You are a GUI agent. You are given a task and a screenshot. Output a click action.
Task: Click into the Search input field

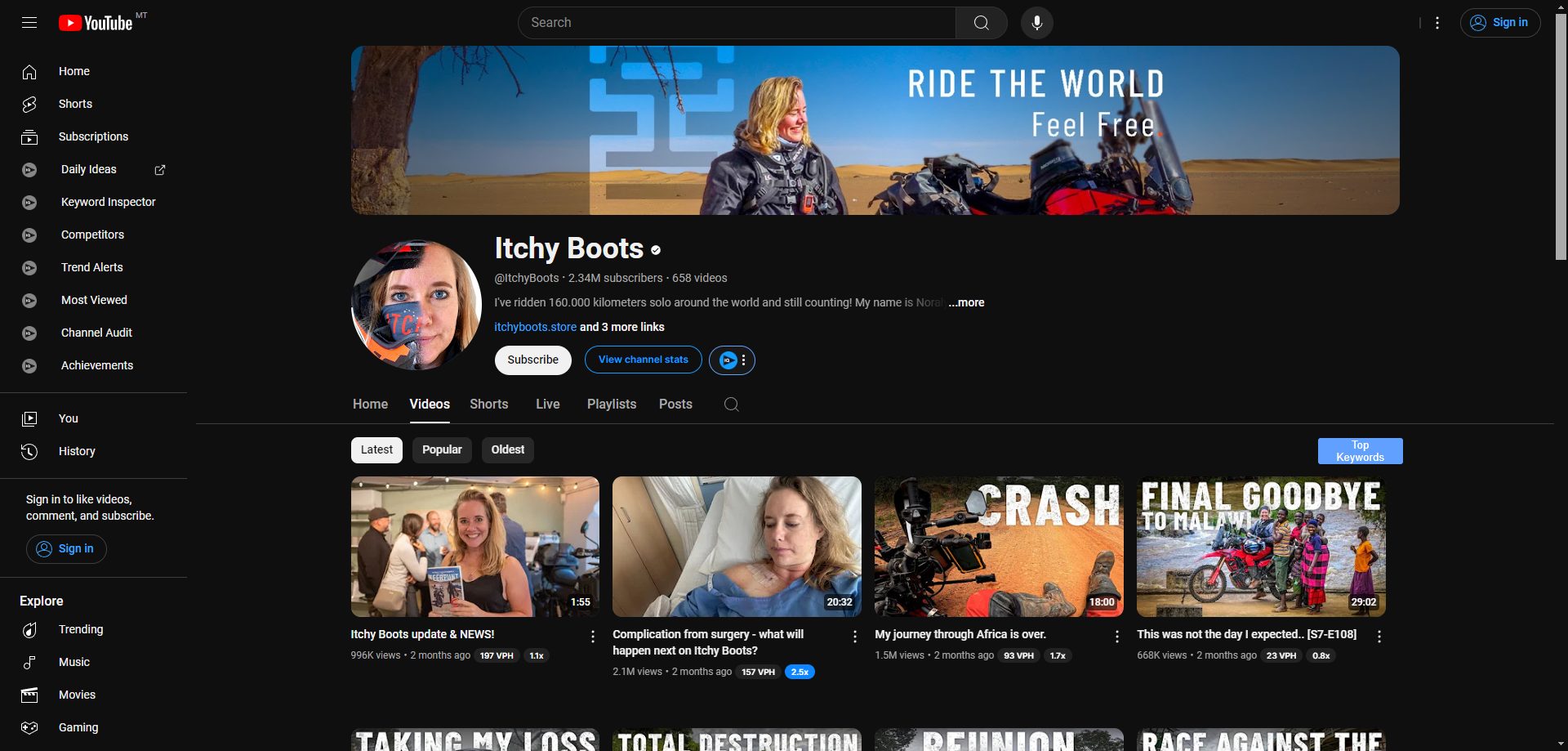click(x=737, y=23)
